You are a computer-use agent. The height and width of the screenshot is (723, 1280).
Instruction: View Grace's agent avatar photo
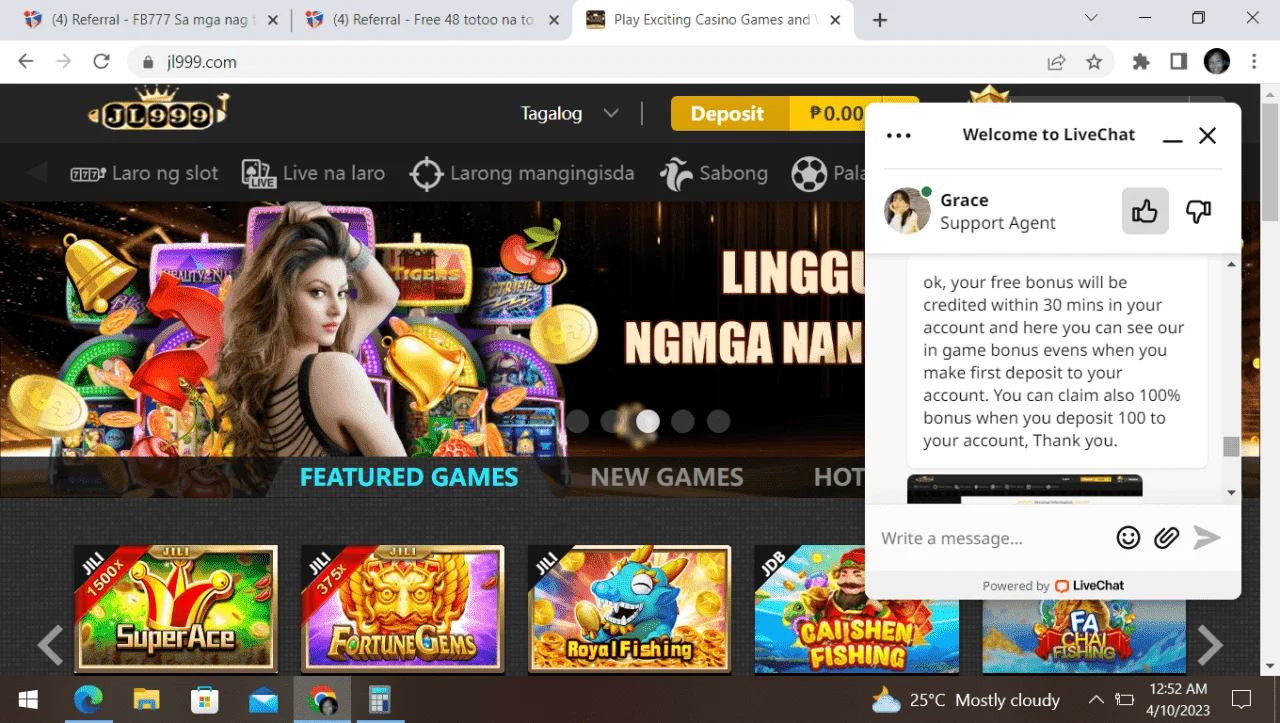point(907,210)
